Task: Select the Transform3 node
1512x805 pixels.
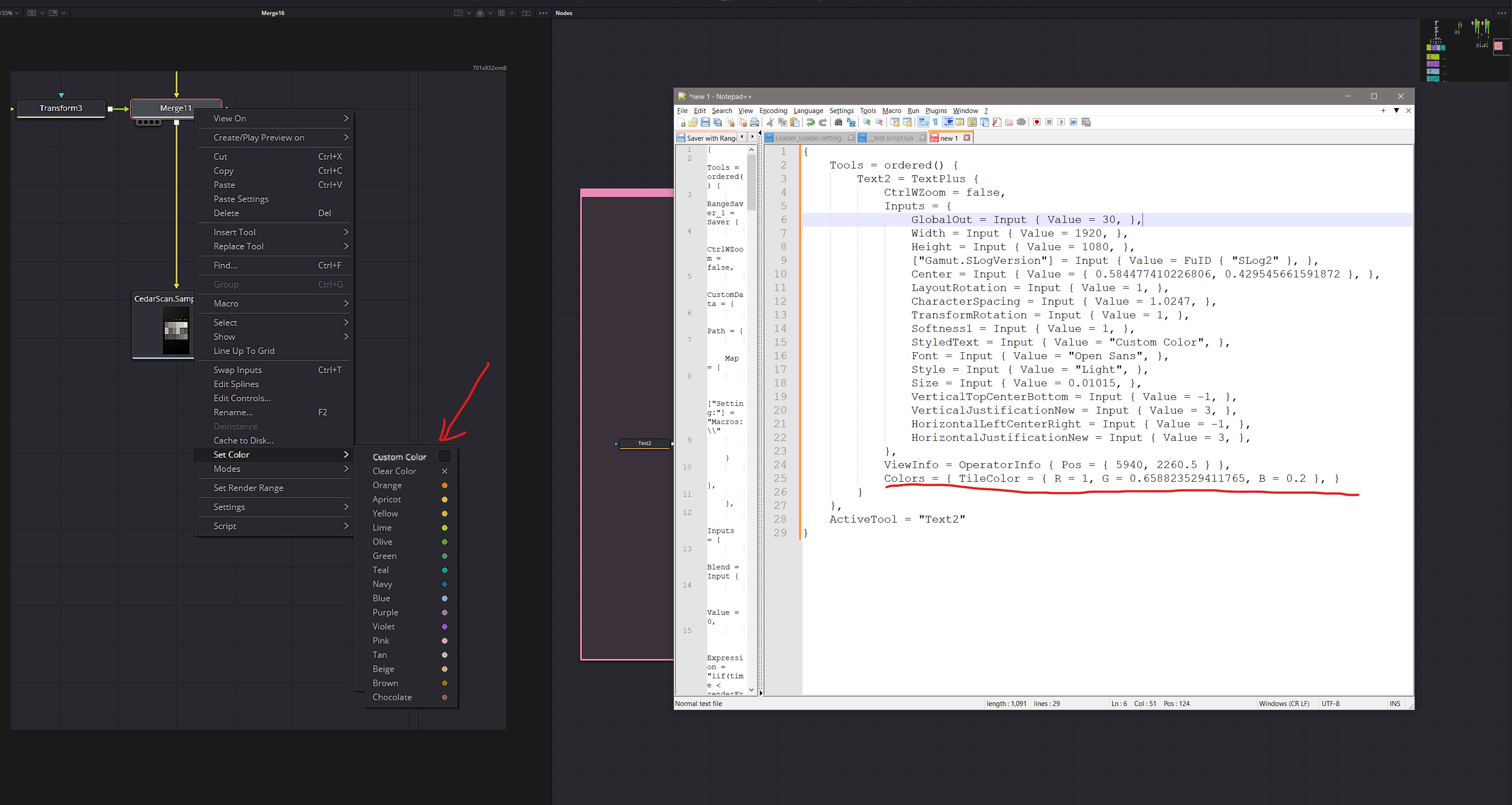Action: [x=61, y=108]
